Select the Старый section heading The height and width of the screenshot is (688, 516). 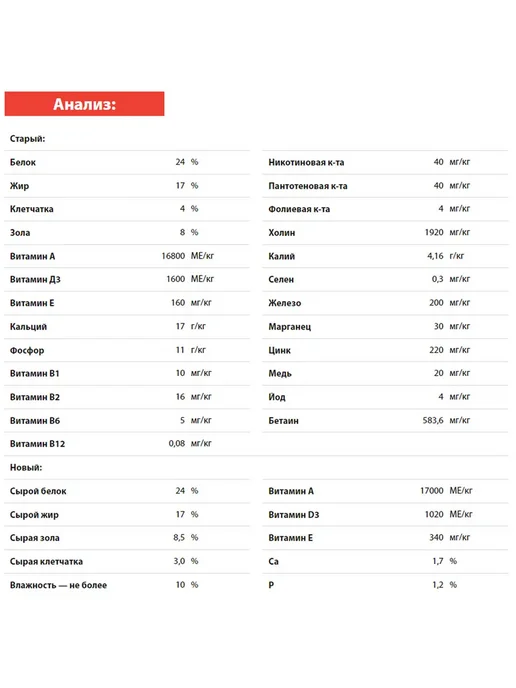coord(27,139)
